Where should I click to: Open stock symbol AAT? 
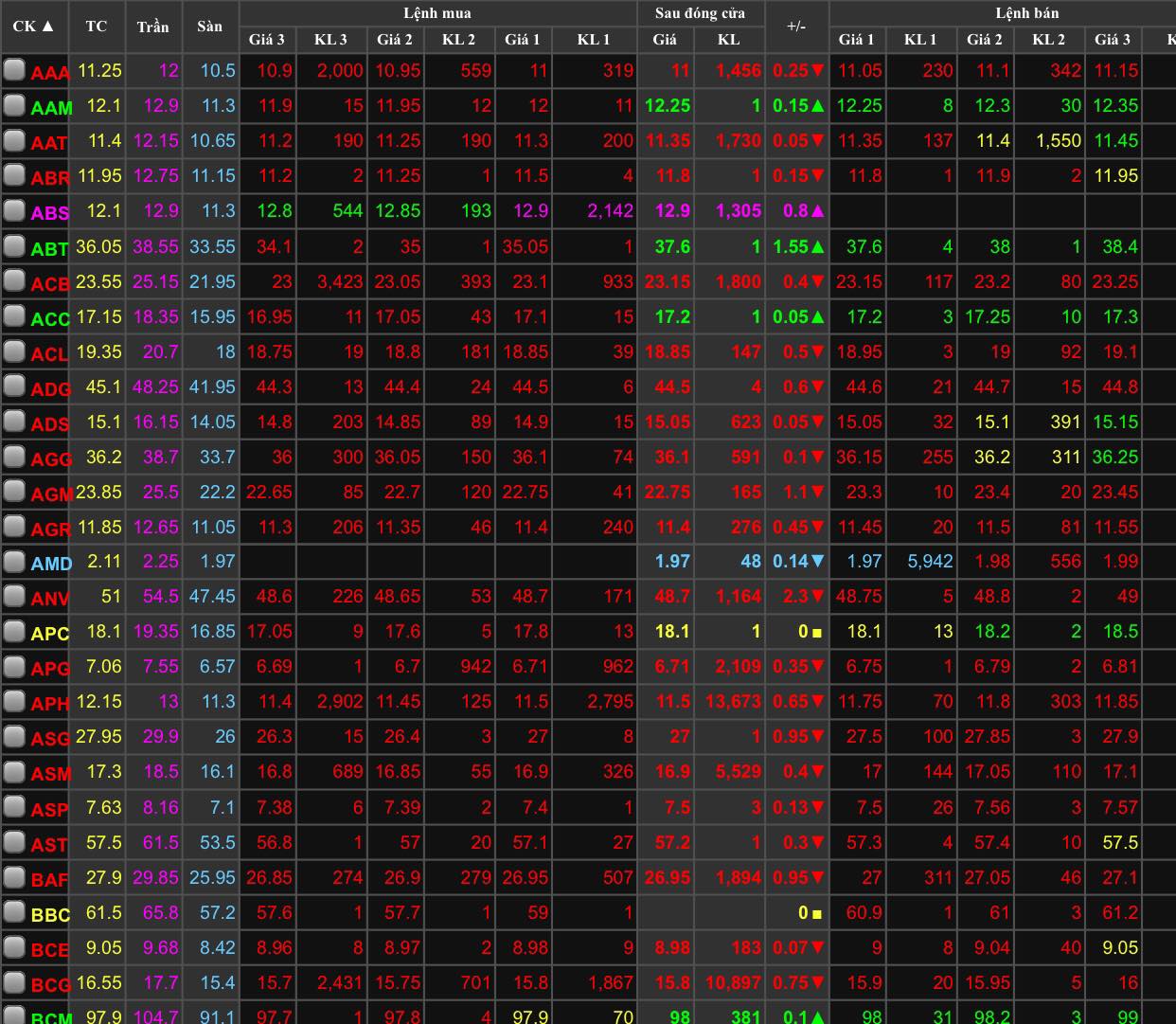(49, 142)
